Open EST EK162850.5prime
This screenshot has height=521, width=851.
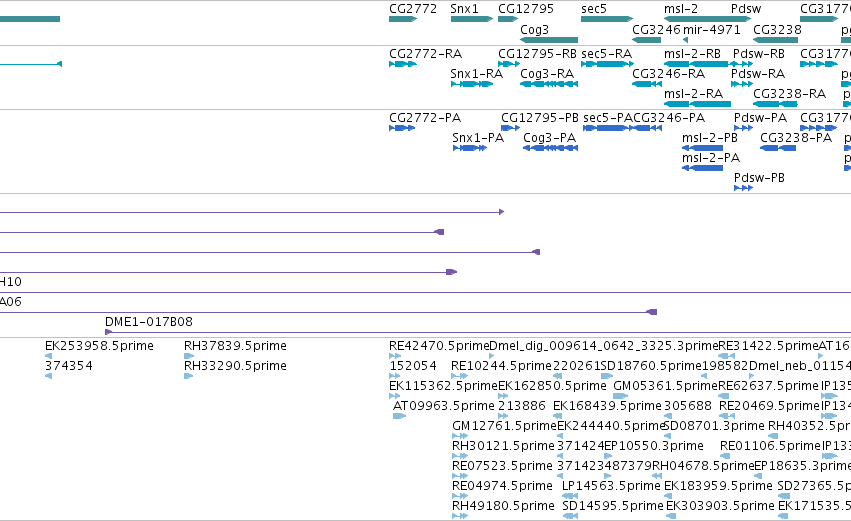point(552,386)
